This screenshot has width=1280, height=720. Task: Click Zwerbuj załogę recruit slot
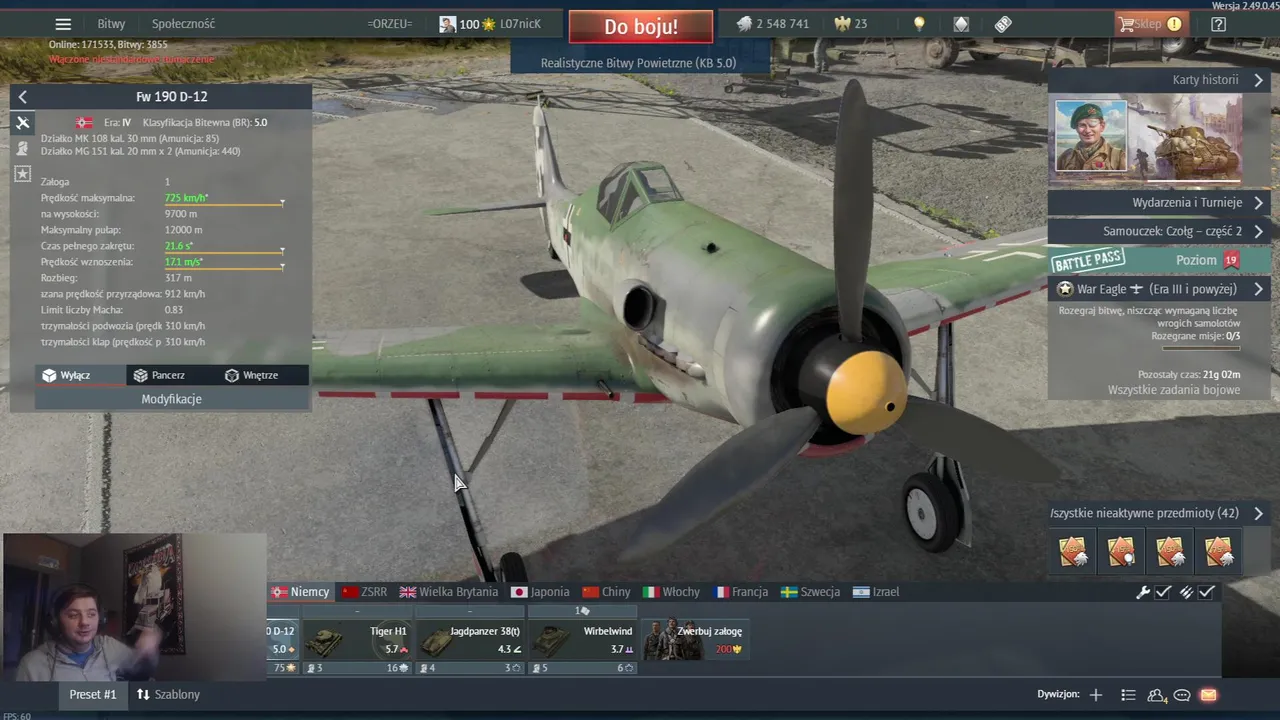pos(695,640)
